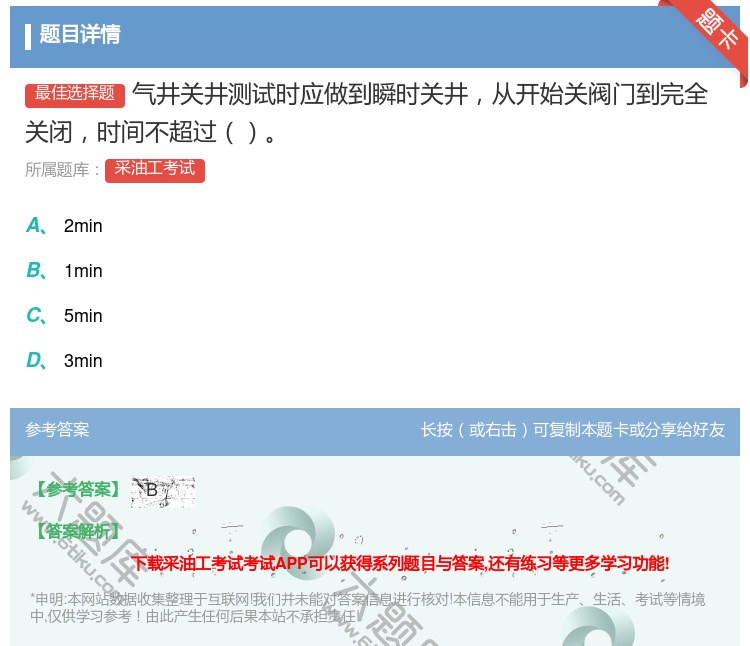
Task: Click the copy-or-share hint text 长按（或右击）
Action: [573, 429]
